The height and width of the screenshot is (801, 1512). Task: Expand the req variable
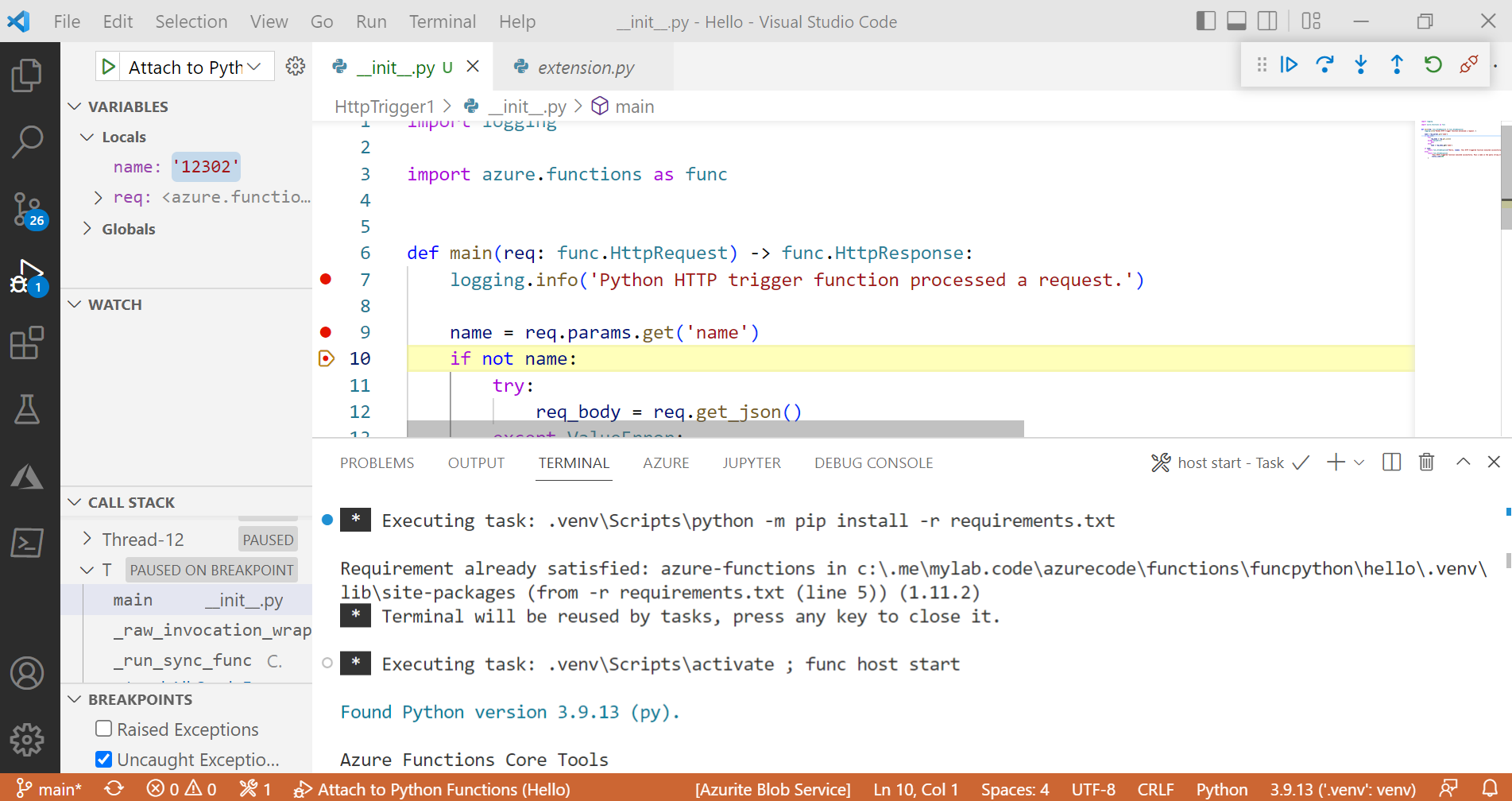[98, 197]
